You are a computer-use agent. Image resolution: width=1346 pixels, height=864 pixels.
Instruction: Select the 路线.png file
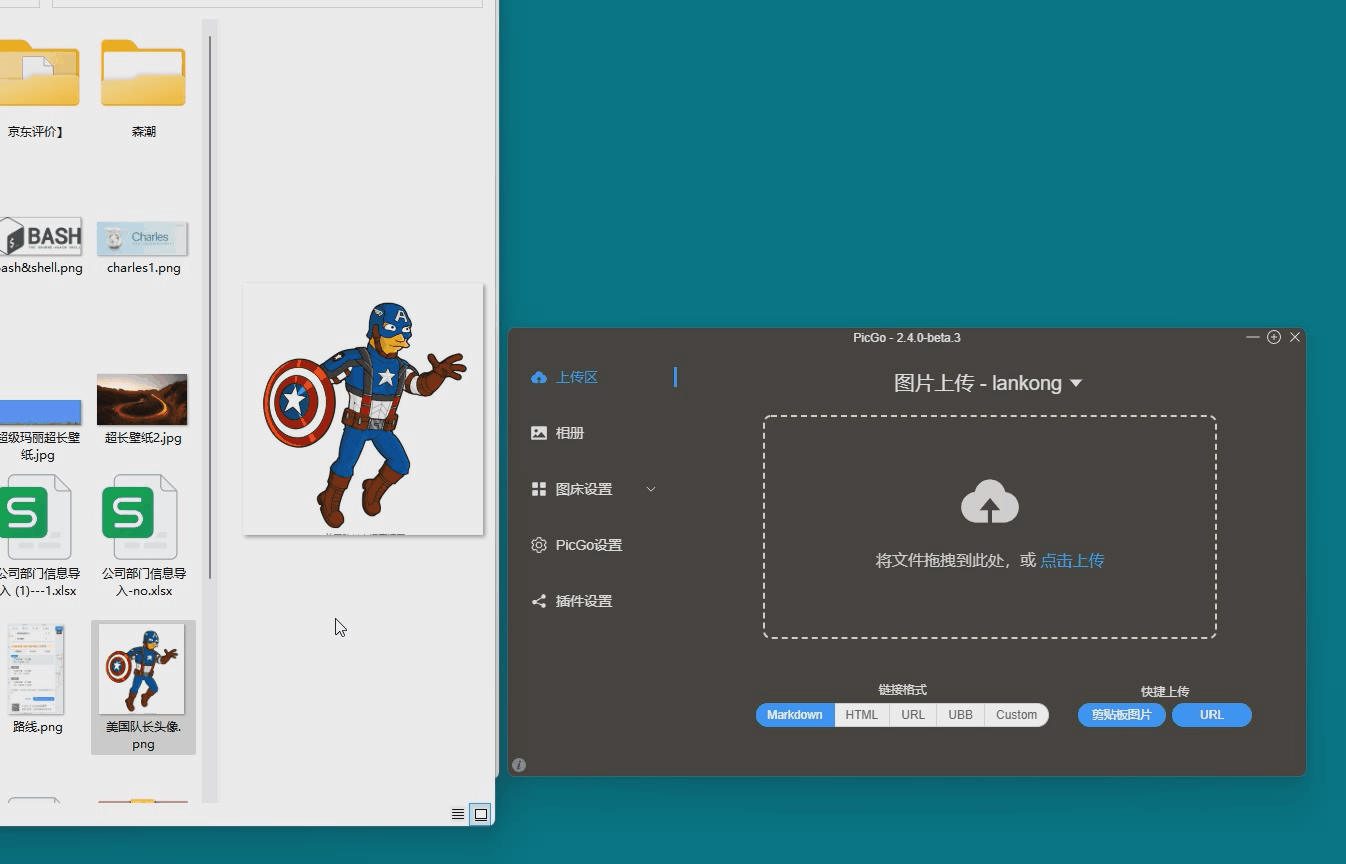click(x=37, y=679)
